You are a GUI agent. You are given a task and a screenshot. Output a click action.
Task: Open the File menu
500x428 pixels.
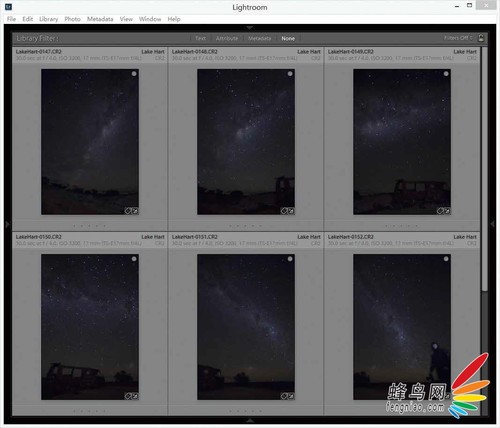coord(11,19)
